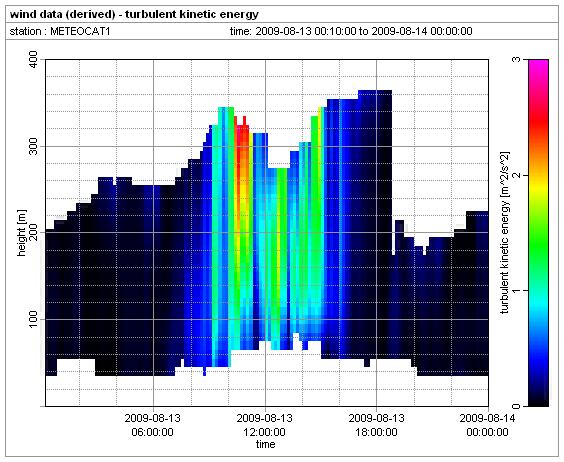
Task: Click the '2009-08-13 06:00:00' time tick label
Action: (x=153, y=425)
